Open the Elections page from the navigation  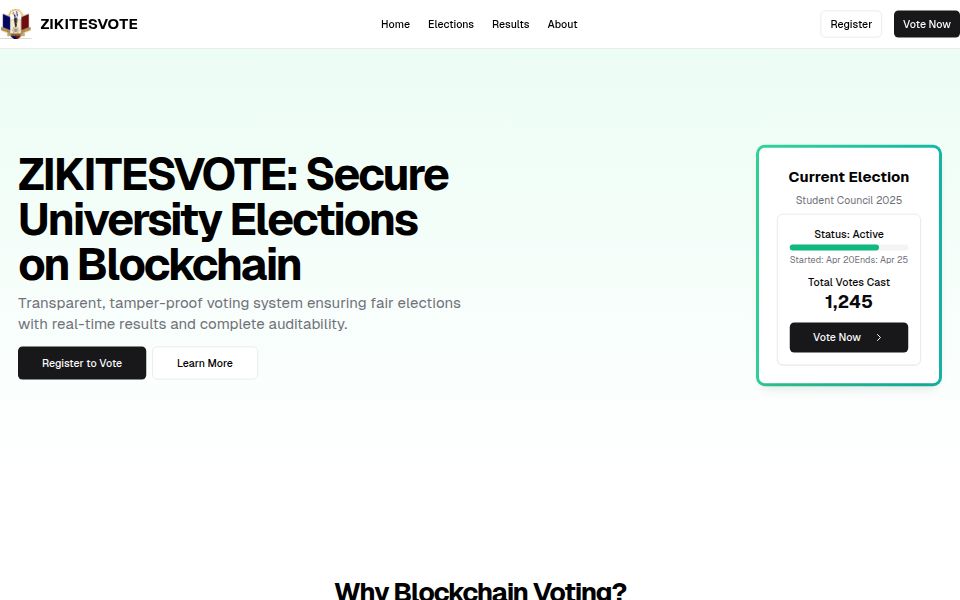tap(450, 24)
